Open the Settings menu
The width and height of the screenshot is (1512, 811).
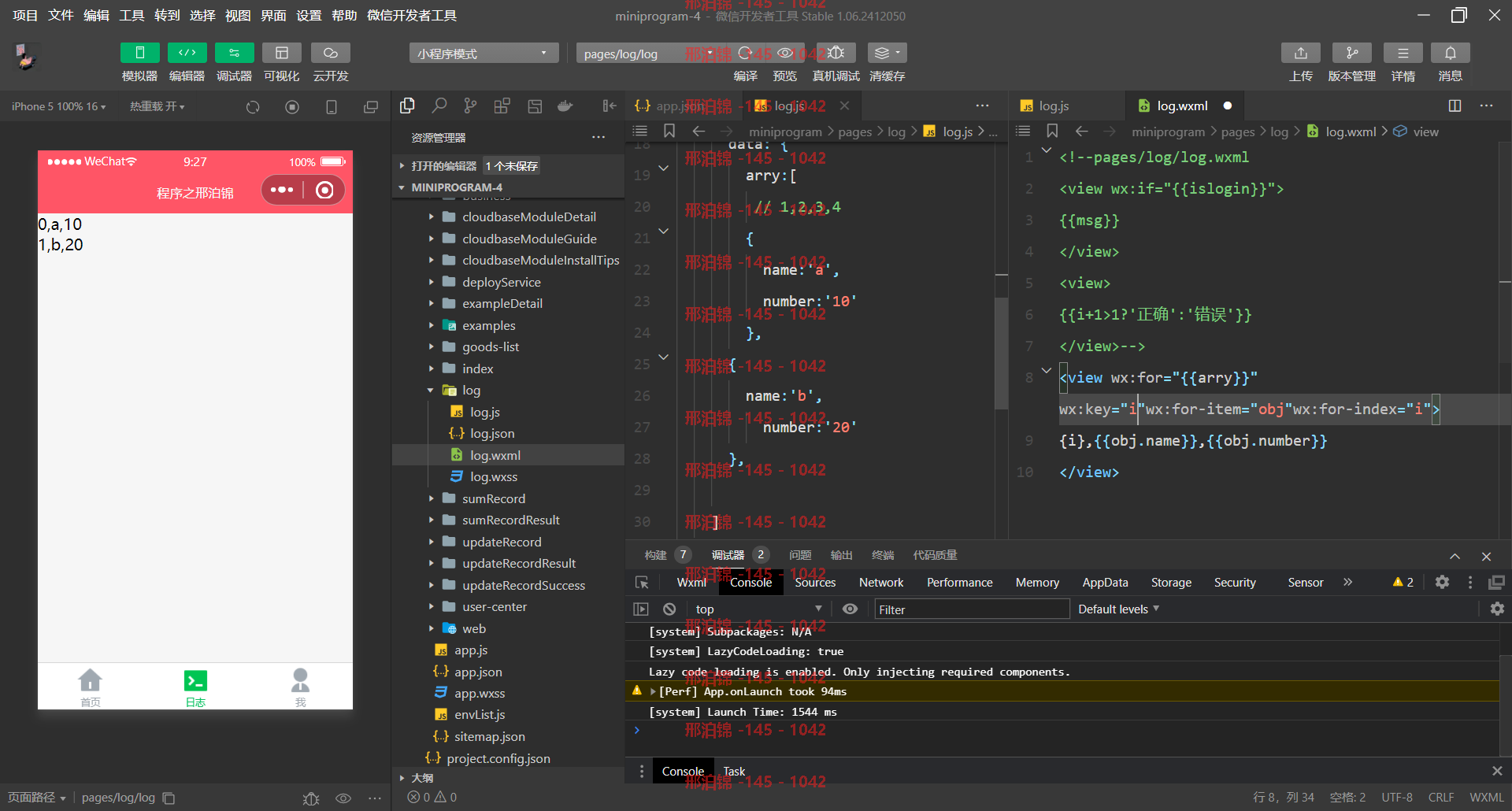tap(309, 15)
